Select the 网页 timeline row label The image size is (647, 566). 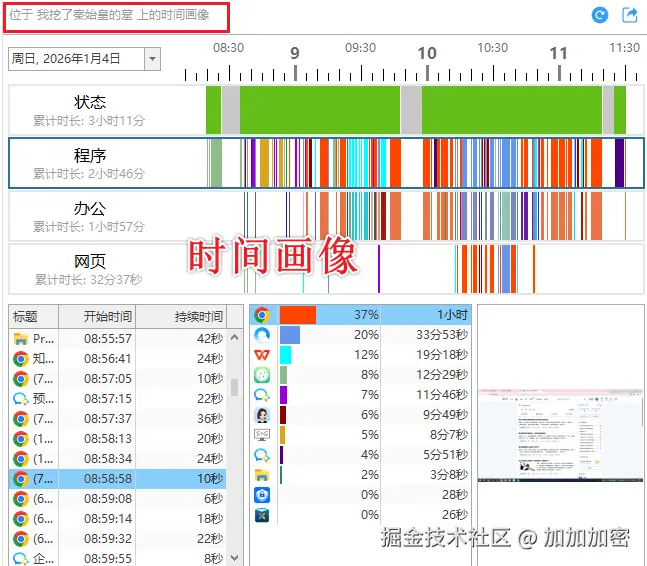(x=90, y=261)
